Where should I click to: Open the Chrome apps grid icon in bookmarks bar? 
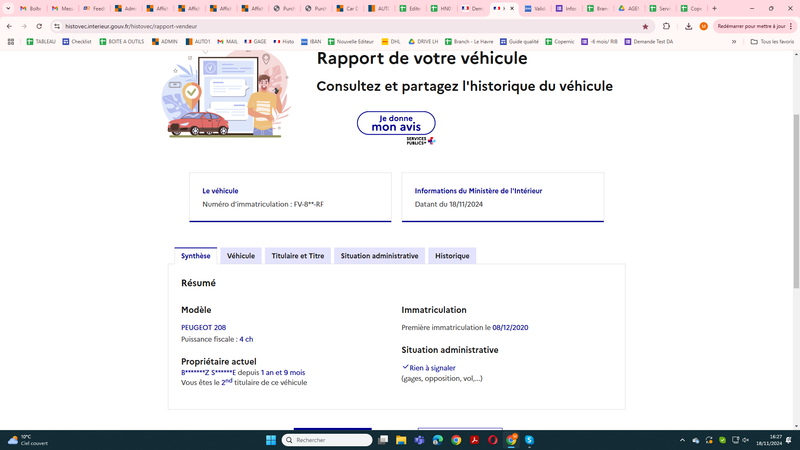[x=11, y=42]
